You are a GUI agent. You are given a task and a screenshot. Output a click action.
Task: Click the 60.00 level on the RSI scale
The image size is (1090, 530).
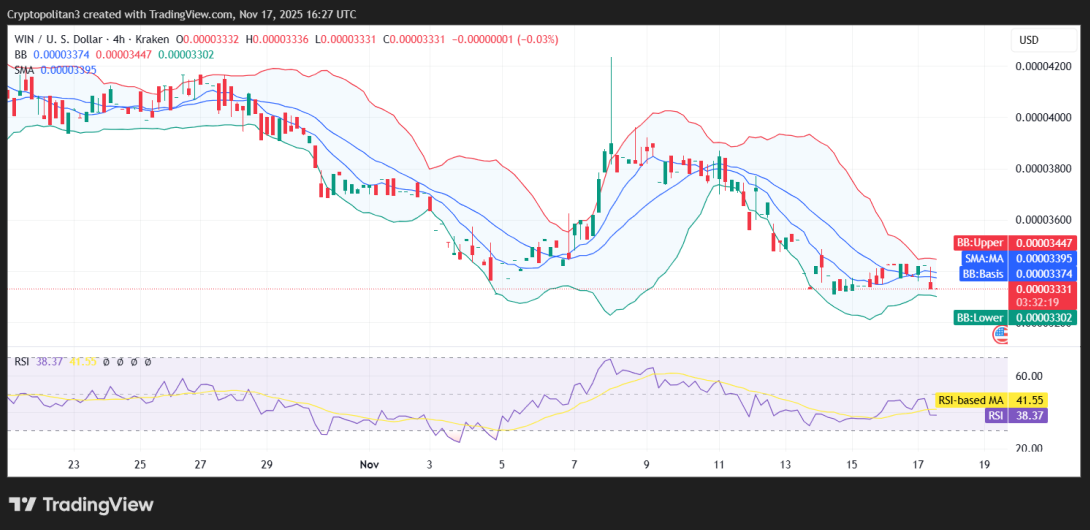(x=1029, y=376)
